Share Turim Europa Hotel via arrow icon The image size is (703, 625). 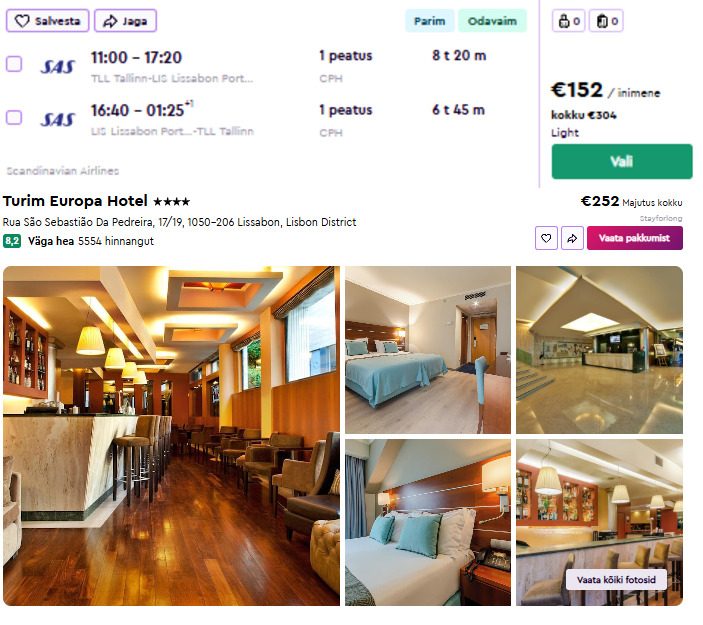572,238
